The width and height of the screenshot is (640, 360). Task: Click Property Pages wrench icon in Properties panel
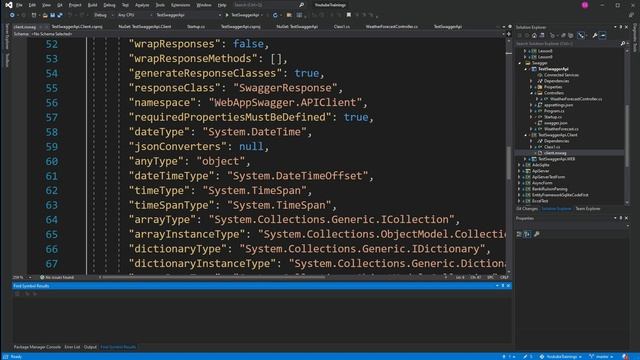coord(537,234)
